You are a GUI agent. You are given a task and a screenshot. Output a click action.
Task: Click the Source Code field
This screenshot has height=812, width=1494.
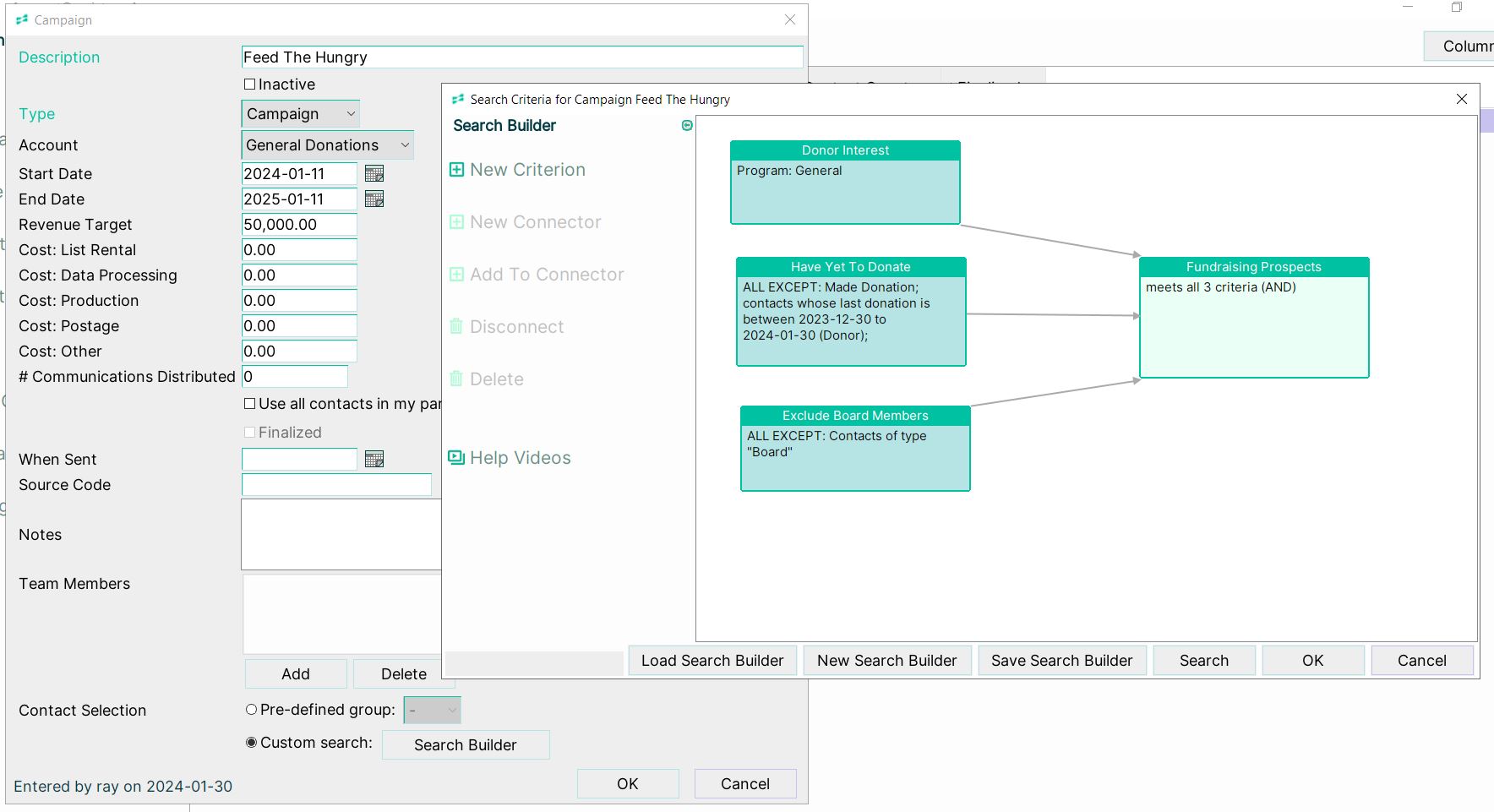pos(336,485)
